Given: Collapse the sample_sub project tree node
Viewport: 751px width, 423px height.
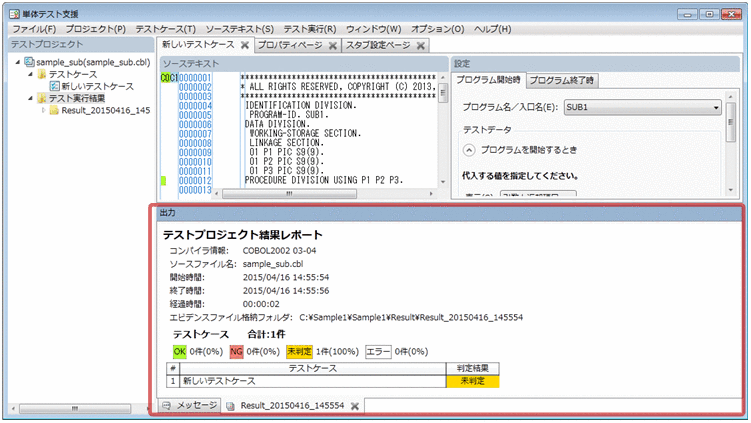Looking at the screenshot, I should tap(18, 62).
